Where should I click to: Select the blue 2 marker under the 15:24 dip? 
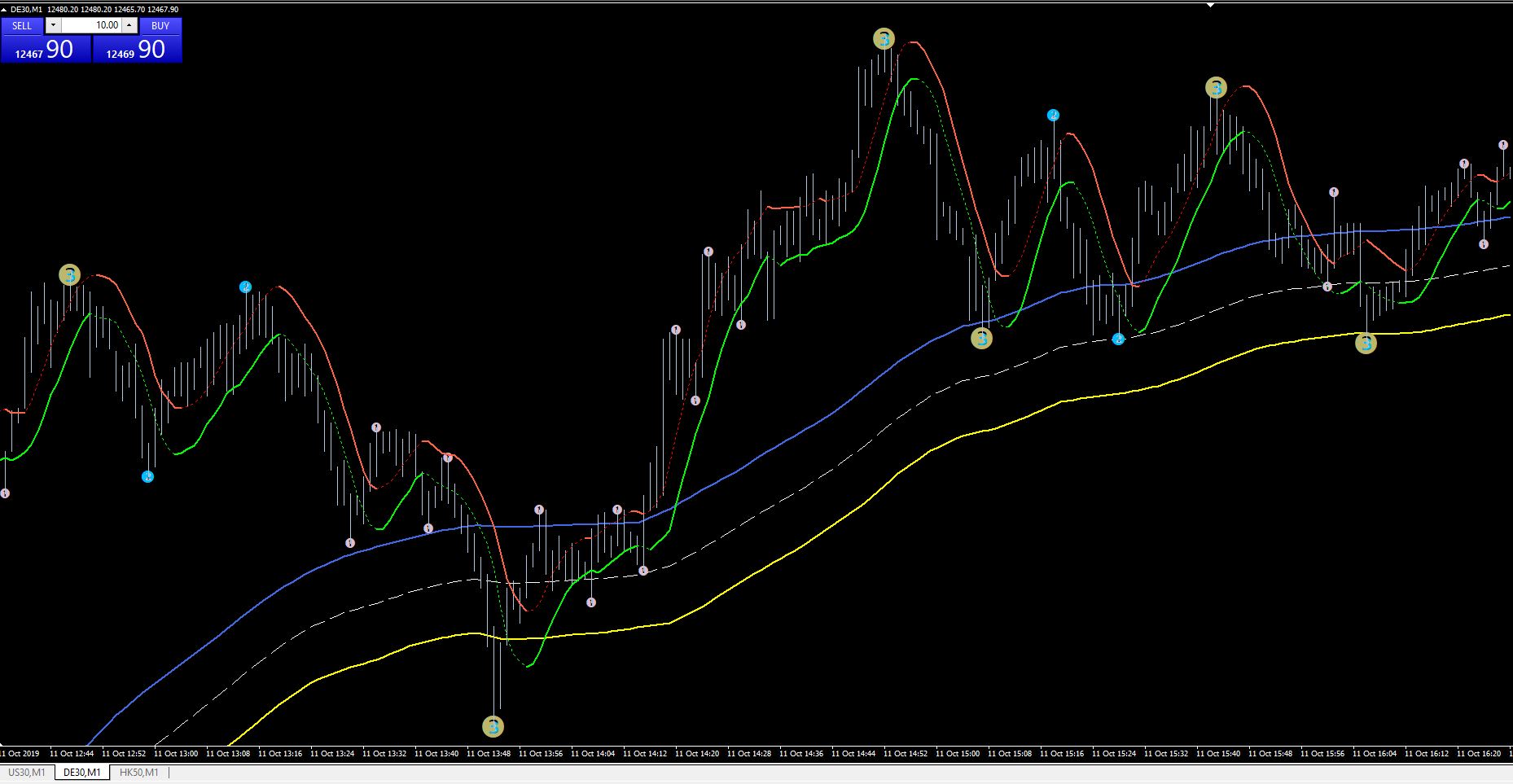point(1118,339)
